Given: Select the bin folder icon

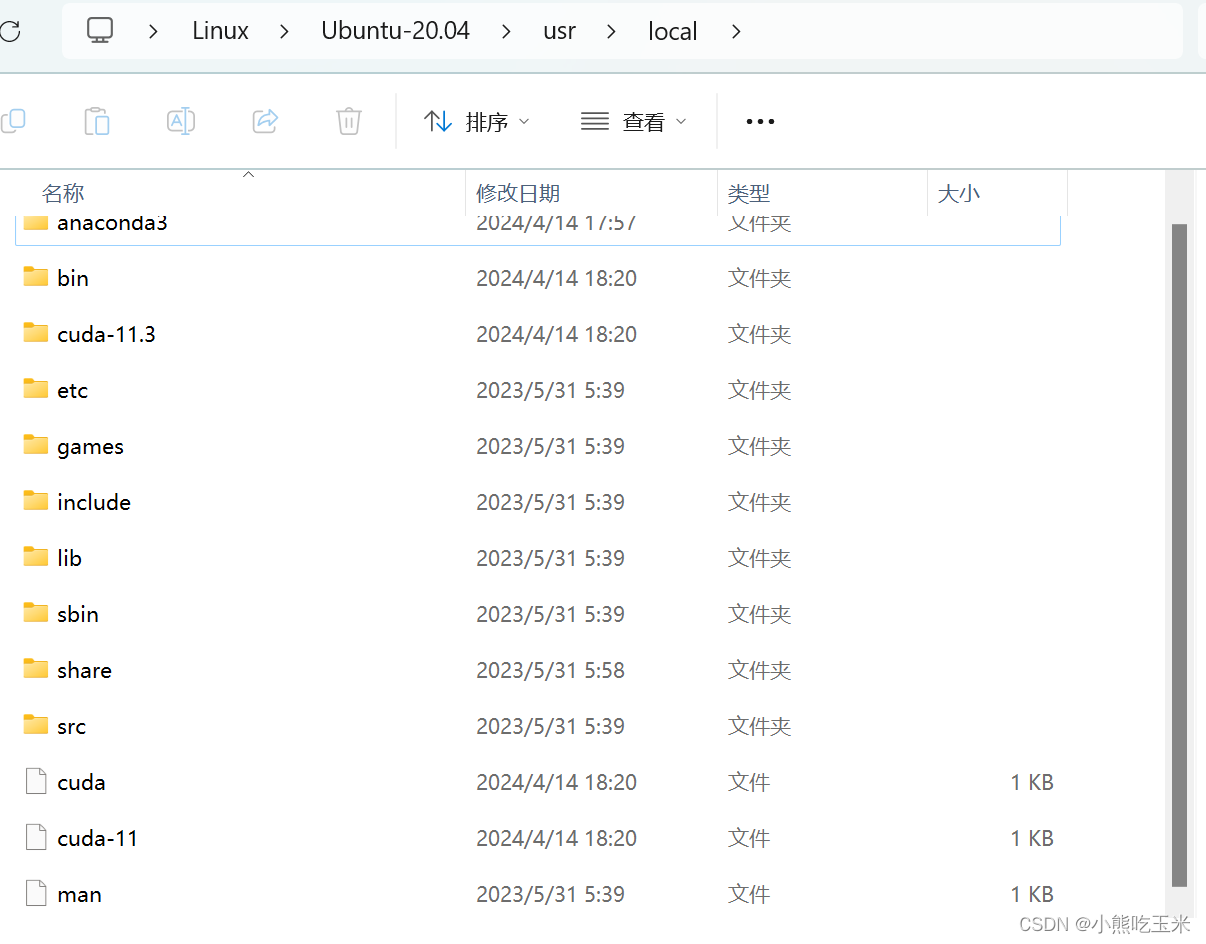Looking at the screenshot, I should [x=36, y=277].
